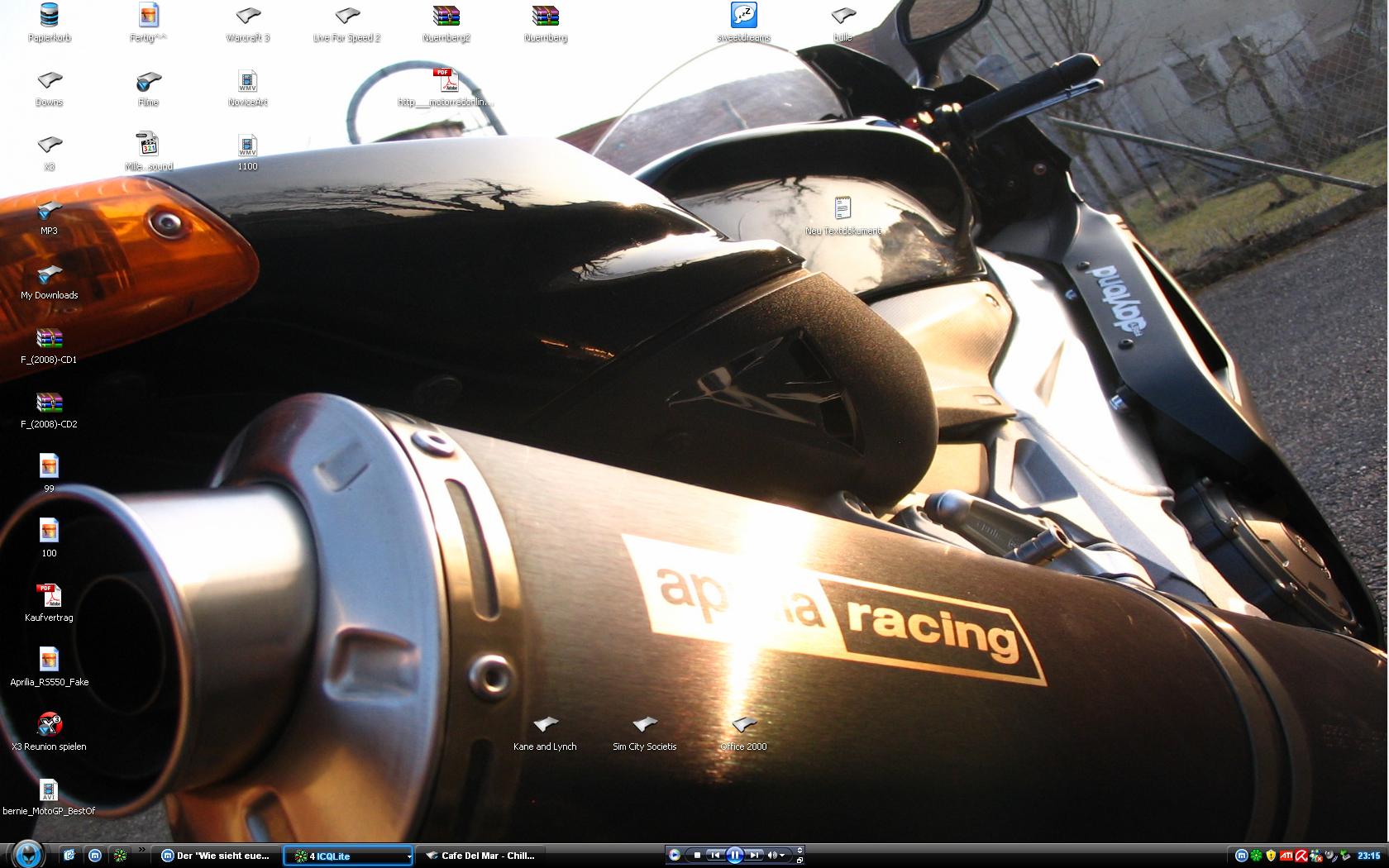1389x868 pixels.
Task: Click the speaker volume icon in media toolbar
Action: 772,855
